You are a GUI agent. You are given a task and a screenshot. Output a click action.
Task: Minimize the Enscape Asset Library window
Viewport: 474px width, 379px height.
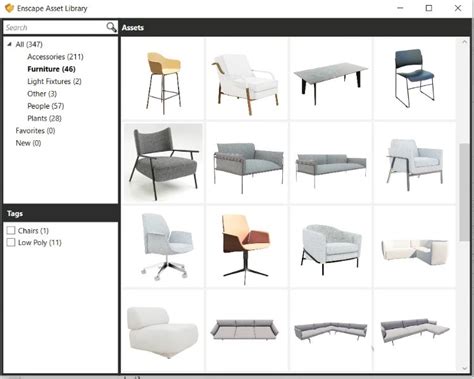[400, 8]
